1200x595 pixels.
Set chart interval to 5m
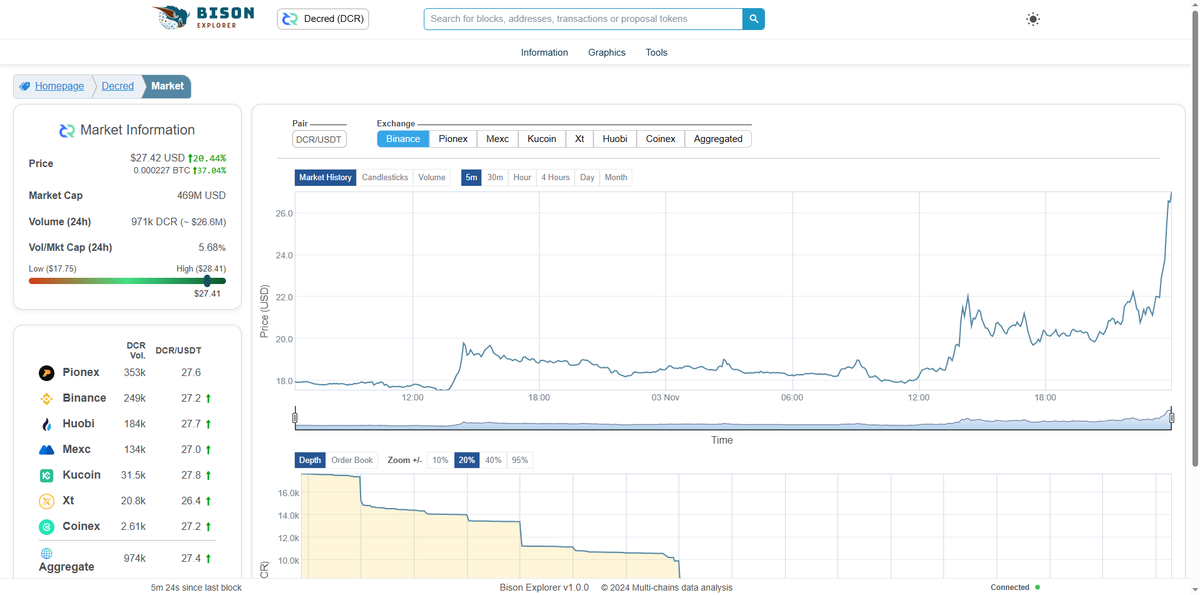471,177
